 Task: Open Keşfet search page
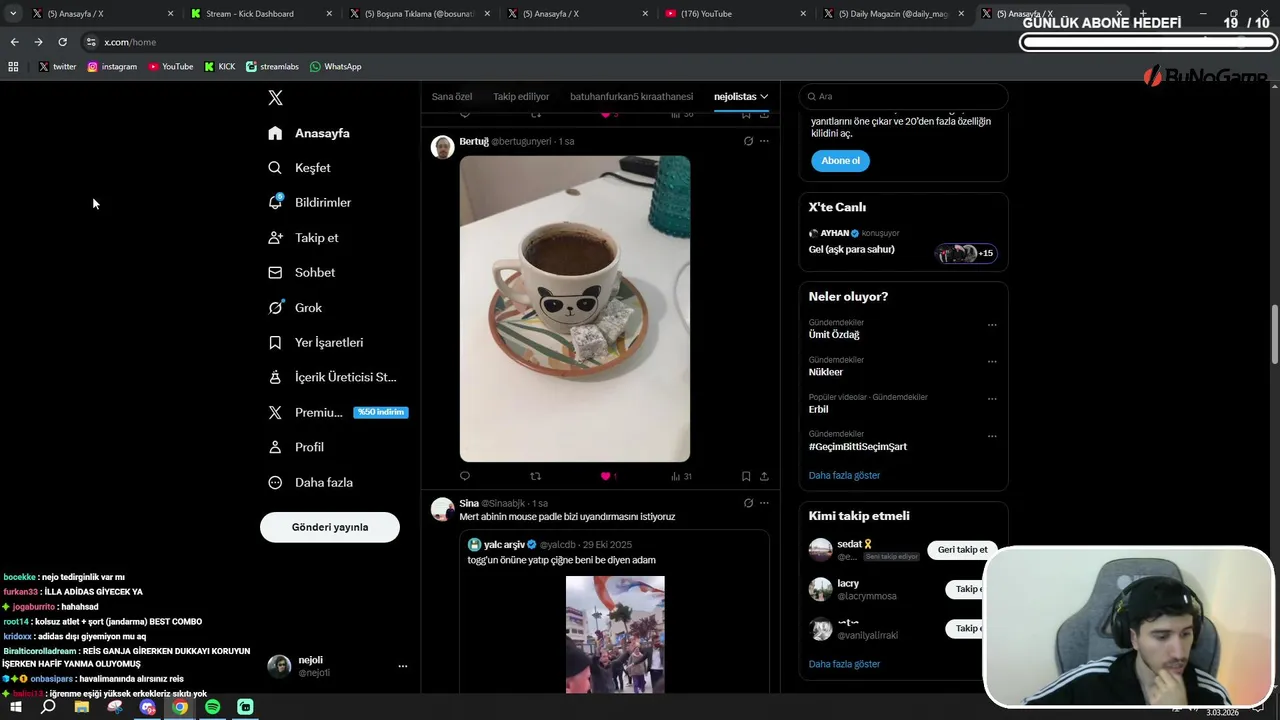pyautogui.click(x=299, y=168)
